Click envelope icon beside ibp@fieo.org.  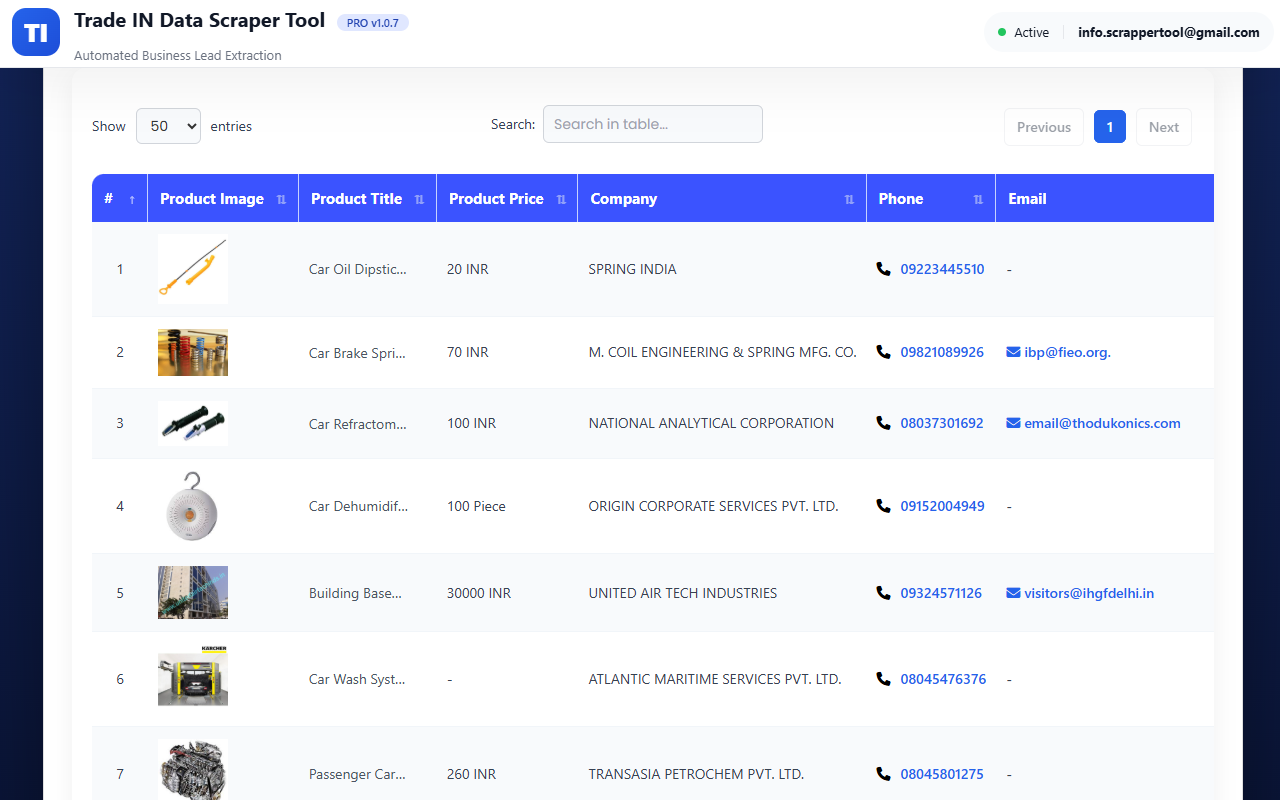1013,352
